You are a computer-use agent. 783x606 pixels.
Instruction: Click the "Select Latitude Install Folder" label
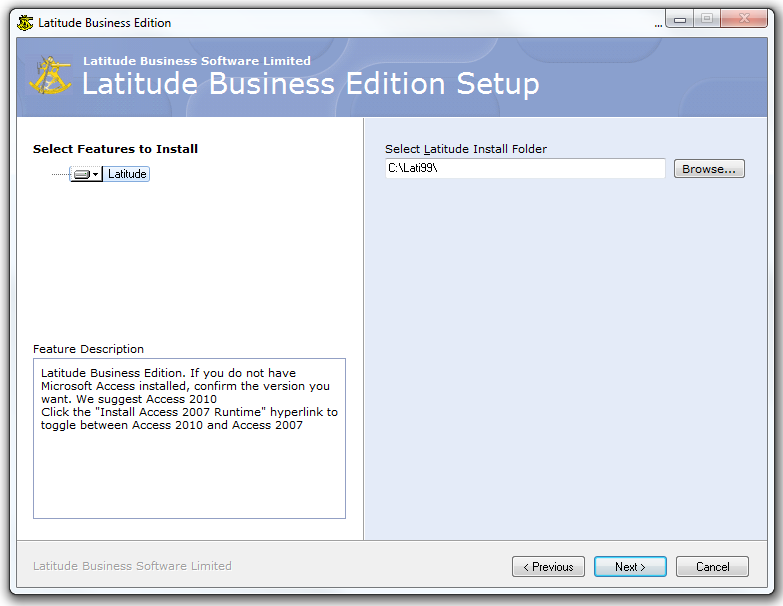tap(465, 149)
